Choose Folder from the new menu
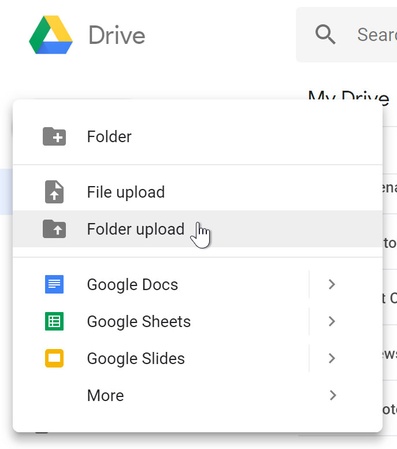The width and height of the screenshot is (397, 449). (198, 137)
